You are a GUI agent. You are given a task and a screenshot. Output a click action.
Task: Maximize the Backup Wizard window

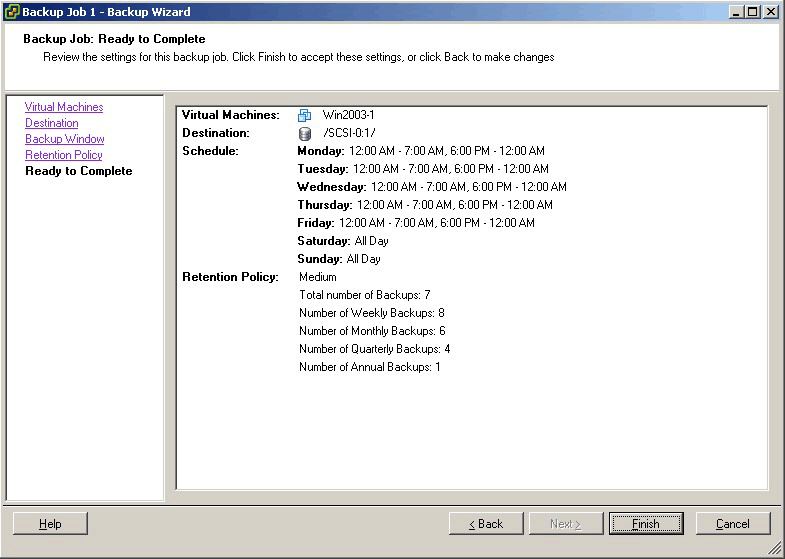(753, 12)
